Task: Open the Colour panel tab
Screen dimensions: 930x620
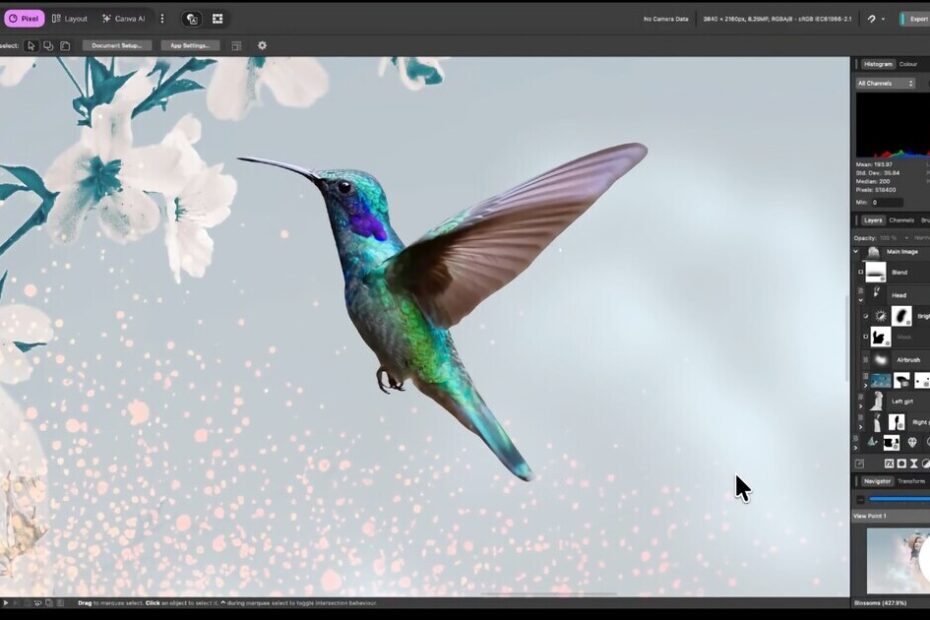Action: [908, 64]
